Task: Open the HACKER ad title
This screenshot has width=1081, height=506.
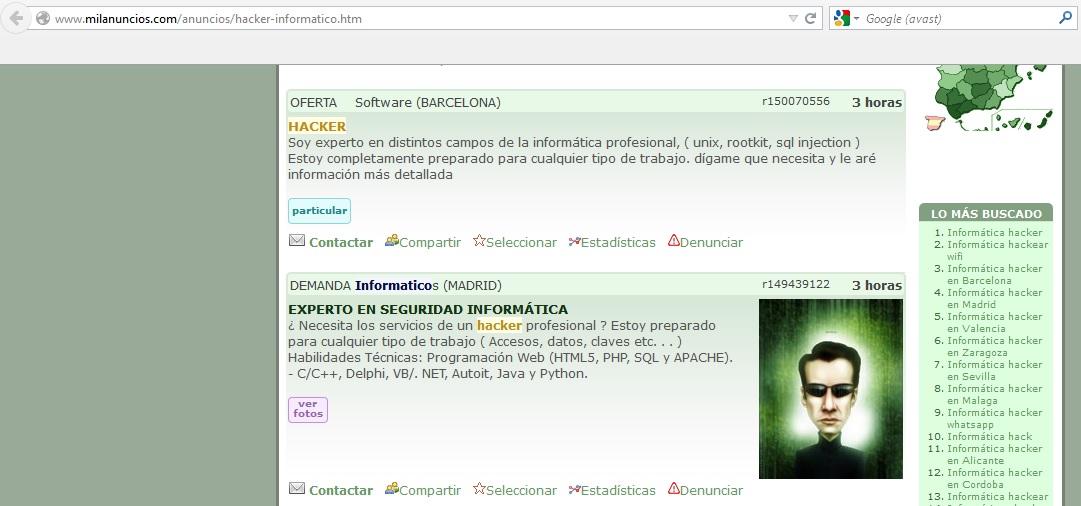Action: point(317,126)
